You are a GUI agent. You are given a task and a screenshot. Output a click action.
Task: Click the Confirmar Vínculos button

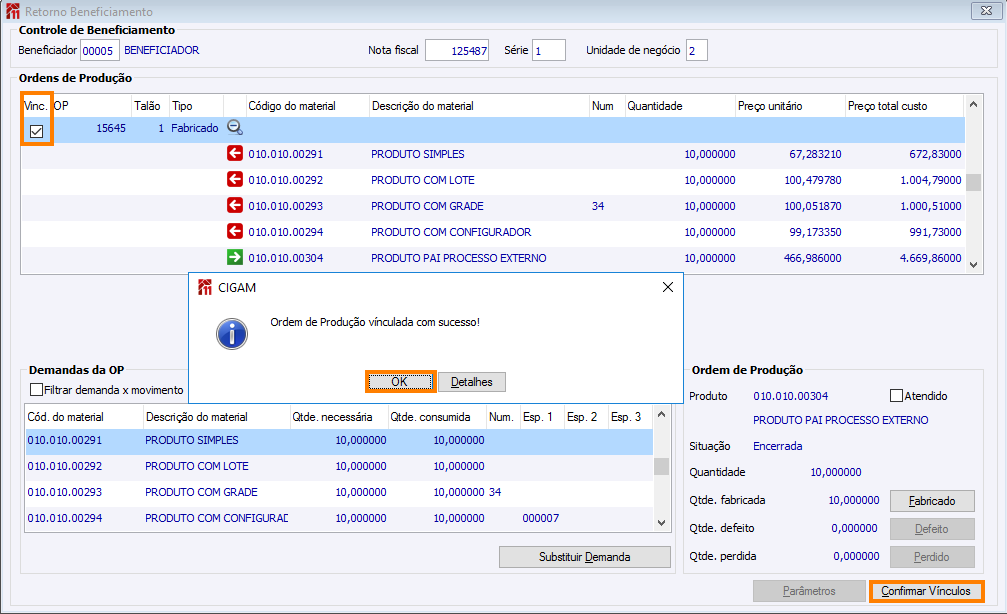(925, 591)
